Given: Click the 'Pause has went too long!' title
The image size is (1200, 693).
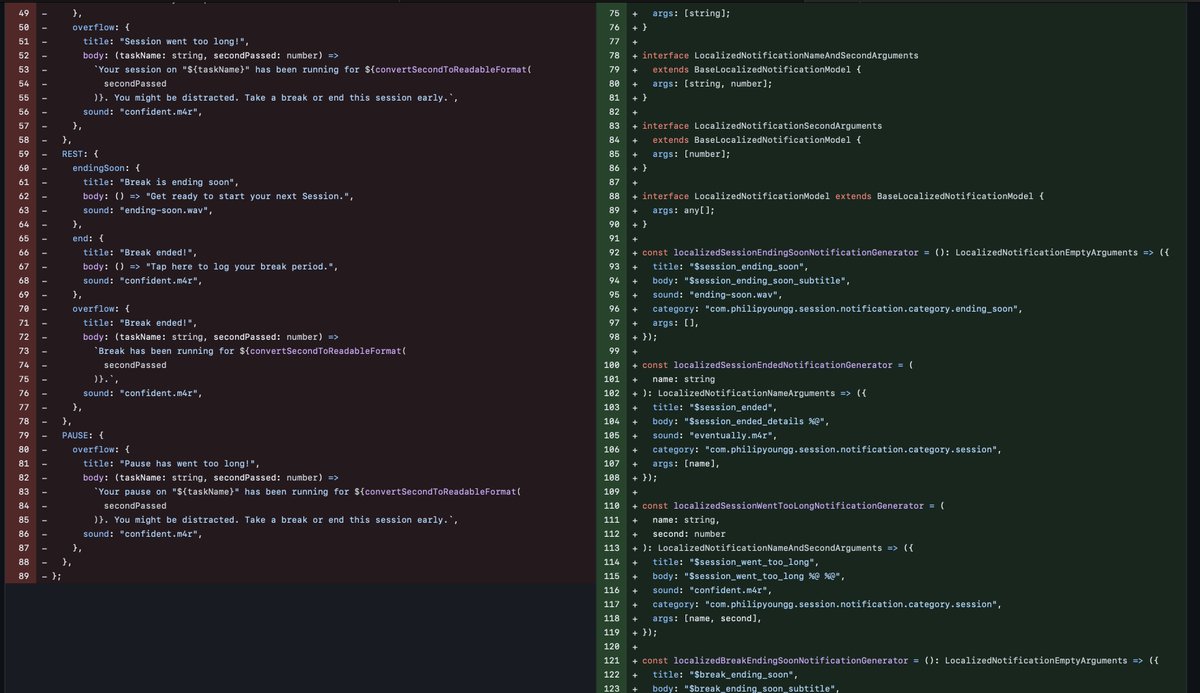Looking at the screenshot, I should click(187, 464).
